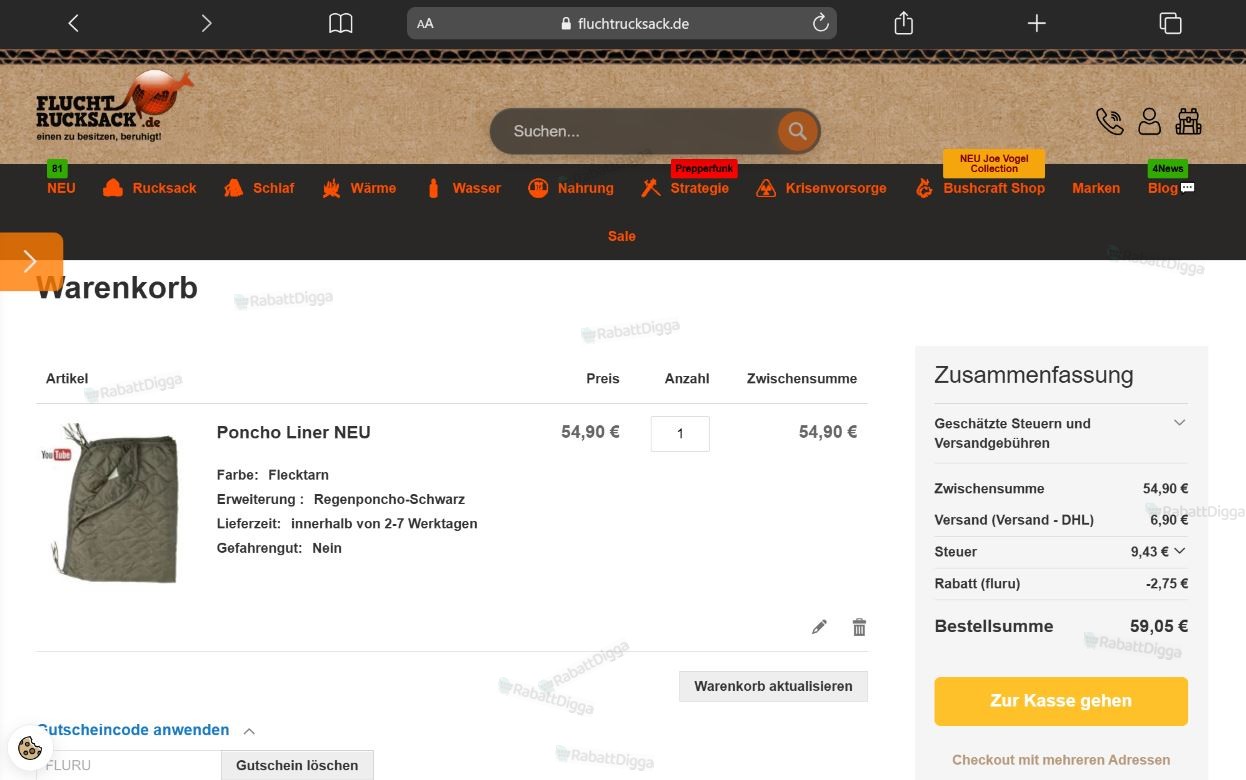1246x780 pixels.
Task: Open the Wärme category
Action: click(359, 188)
